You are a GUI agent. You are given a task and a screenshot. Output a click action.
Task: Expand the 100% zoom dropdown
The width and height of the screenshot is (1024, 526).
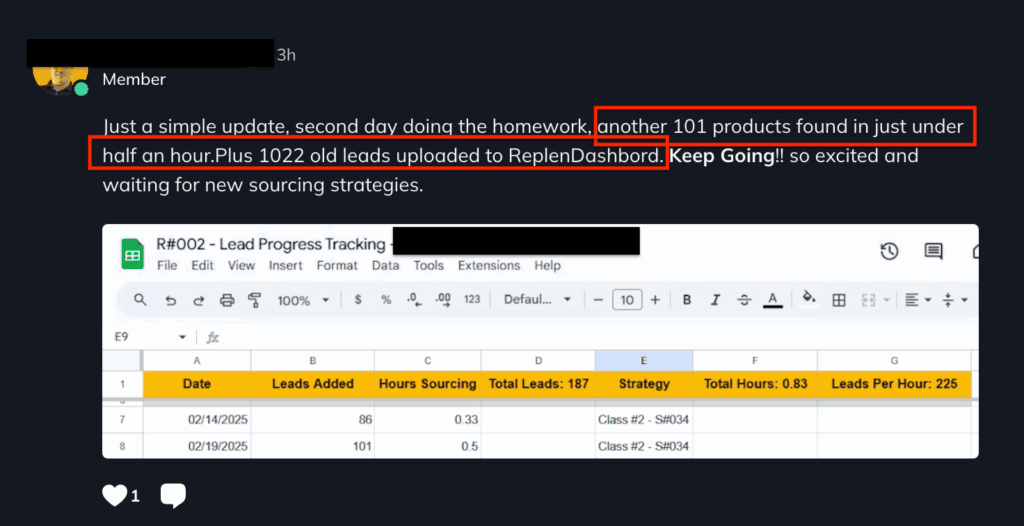(x=306, y=300)
